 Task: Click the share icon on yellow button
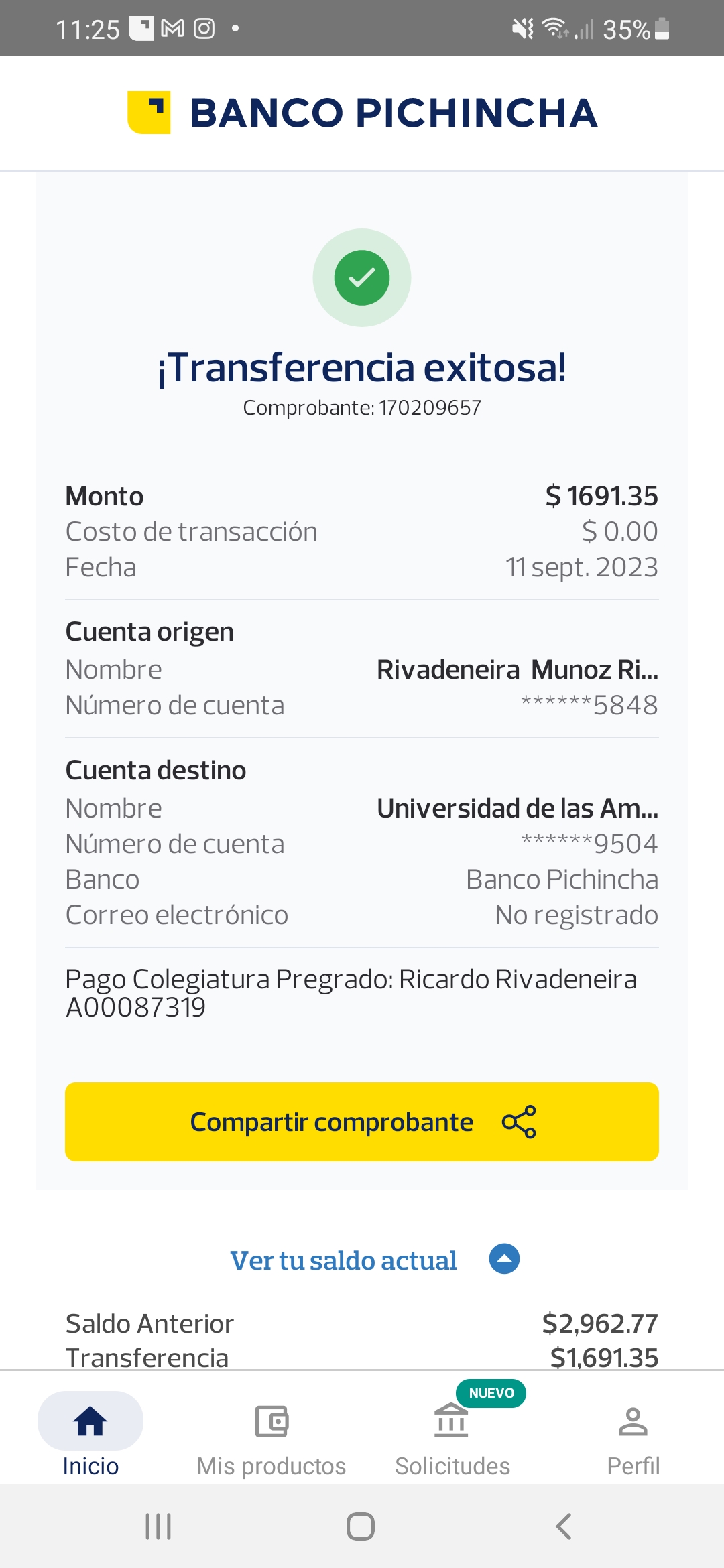coord(519,1122)
